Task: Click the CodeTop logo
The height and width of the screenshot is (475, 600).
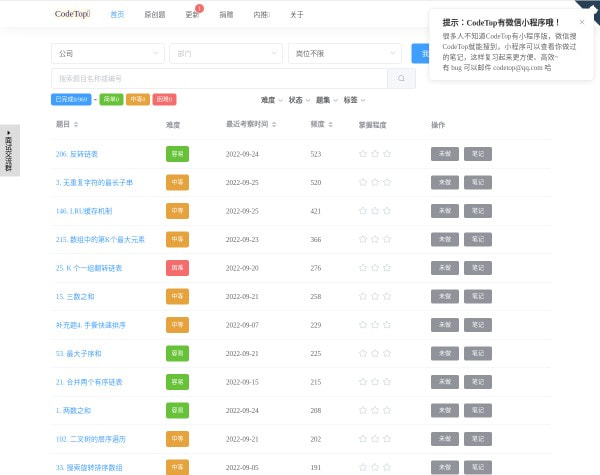Action: point(72,14)
